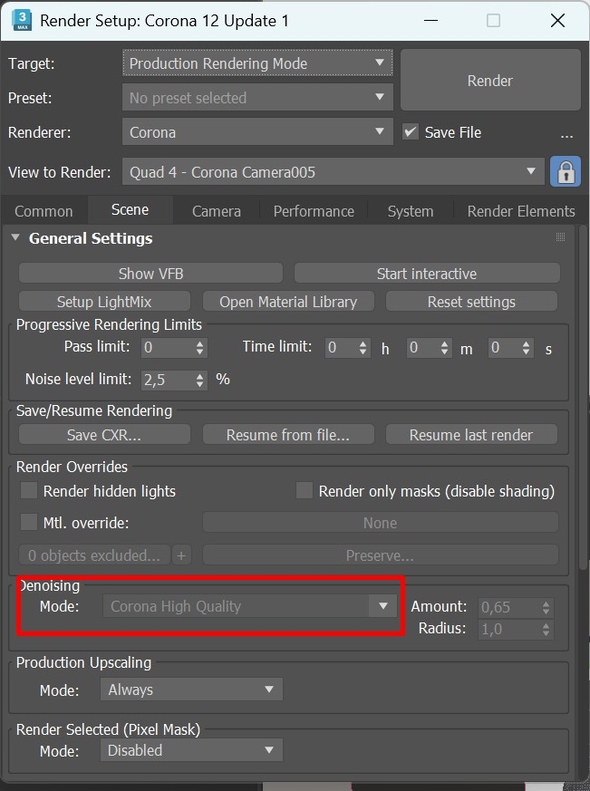590x791 pixels.
Task: Tick Render only masks checkbox
Action: click(304, 490)
